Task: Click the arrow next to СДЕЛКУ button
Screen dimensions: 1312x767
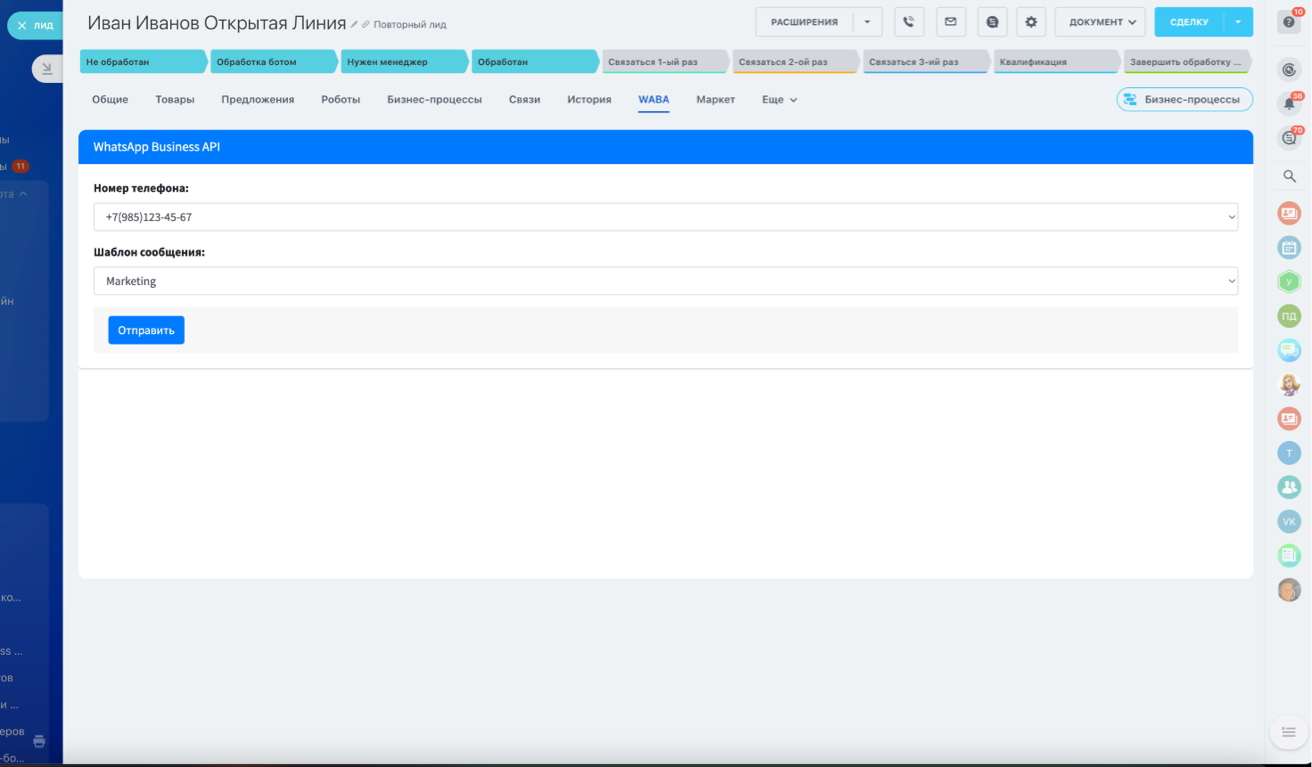Action: point(1238,22)
